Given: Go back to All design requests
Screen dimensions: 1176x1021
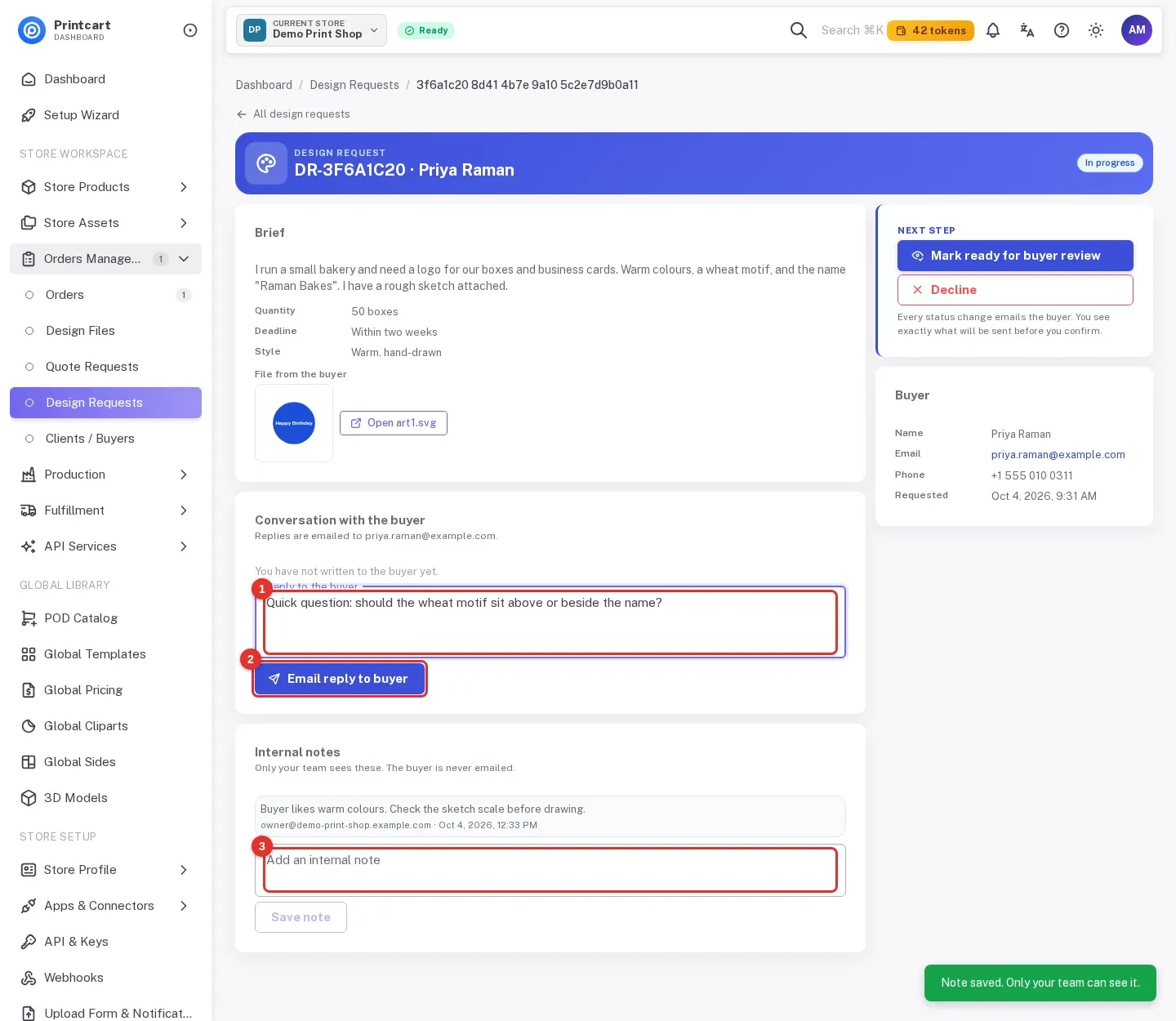Looking at the screenshot, I should click(293, 114).
